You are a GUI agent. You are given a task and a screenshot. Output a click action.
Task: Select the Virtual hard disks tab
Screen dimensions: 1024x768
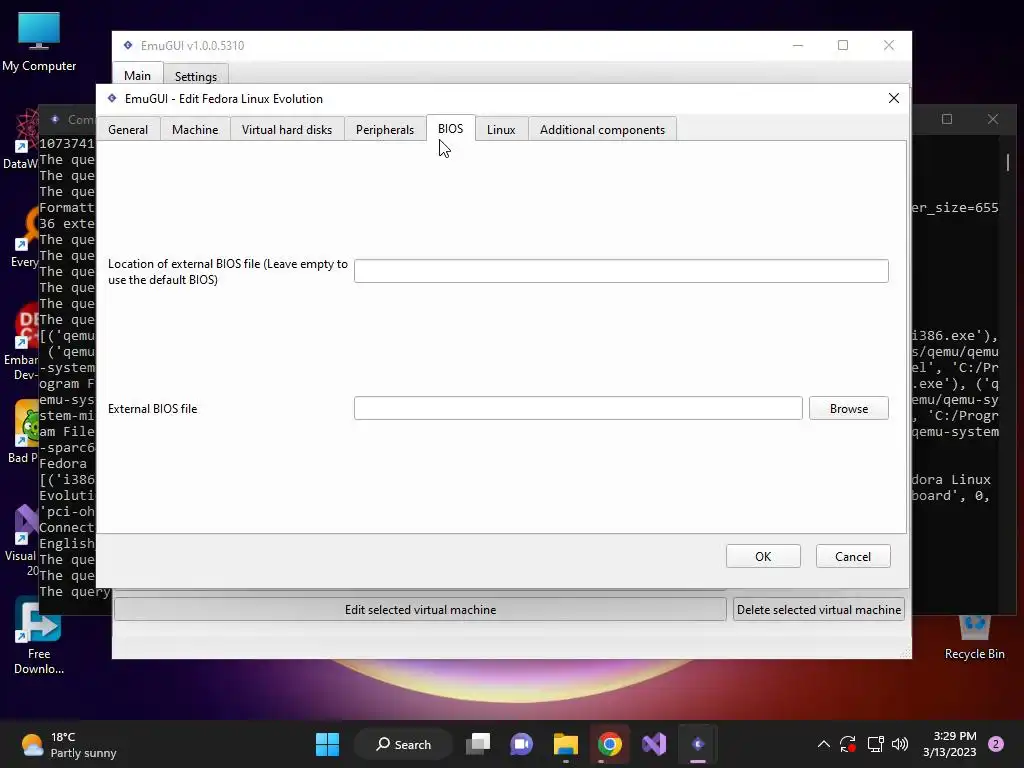(287, 129)
